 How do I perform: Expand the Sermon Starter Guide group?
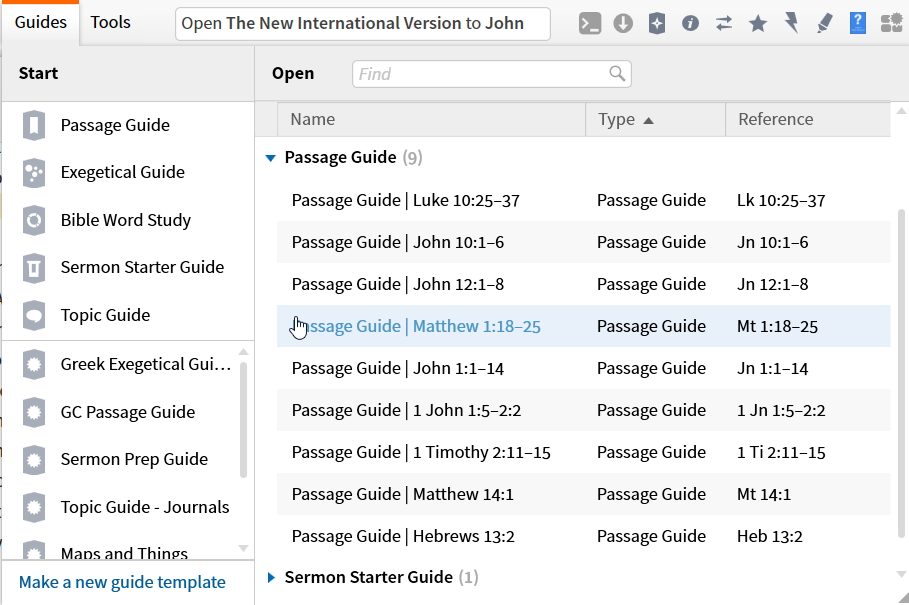270,577
